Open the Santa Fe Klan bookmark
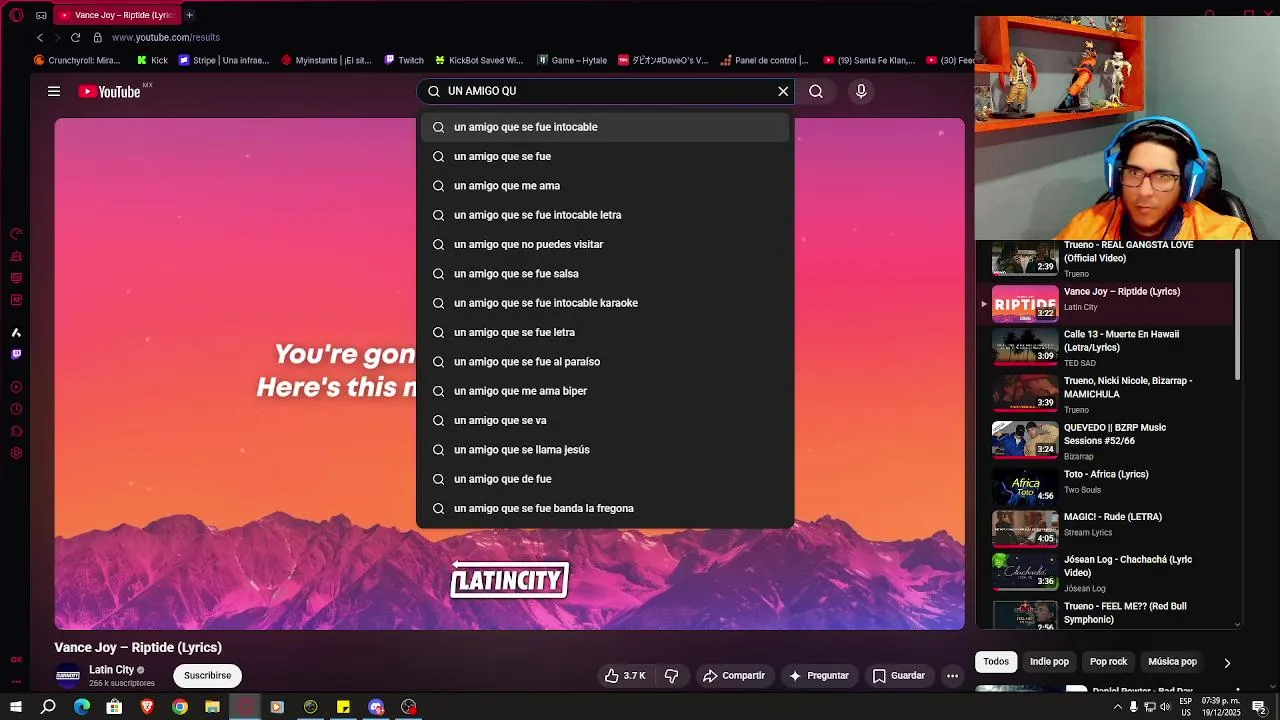Viewport: 1280px width, 720px height. (x=869, y=60)
